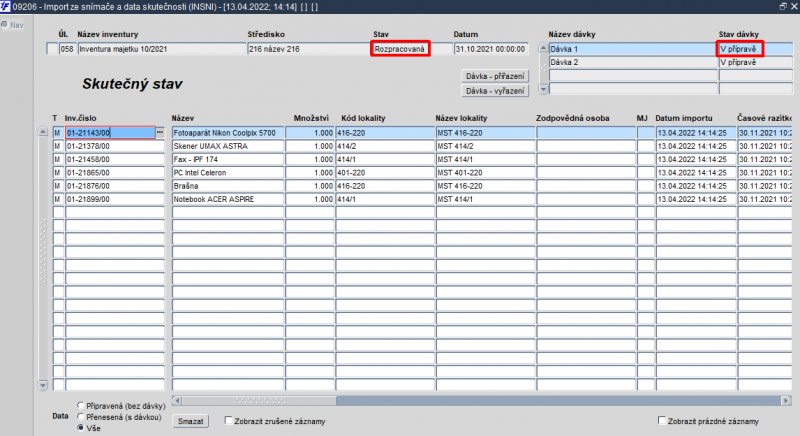Select row with inventory number 01-21899/00

(x=115, y=199)
